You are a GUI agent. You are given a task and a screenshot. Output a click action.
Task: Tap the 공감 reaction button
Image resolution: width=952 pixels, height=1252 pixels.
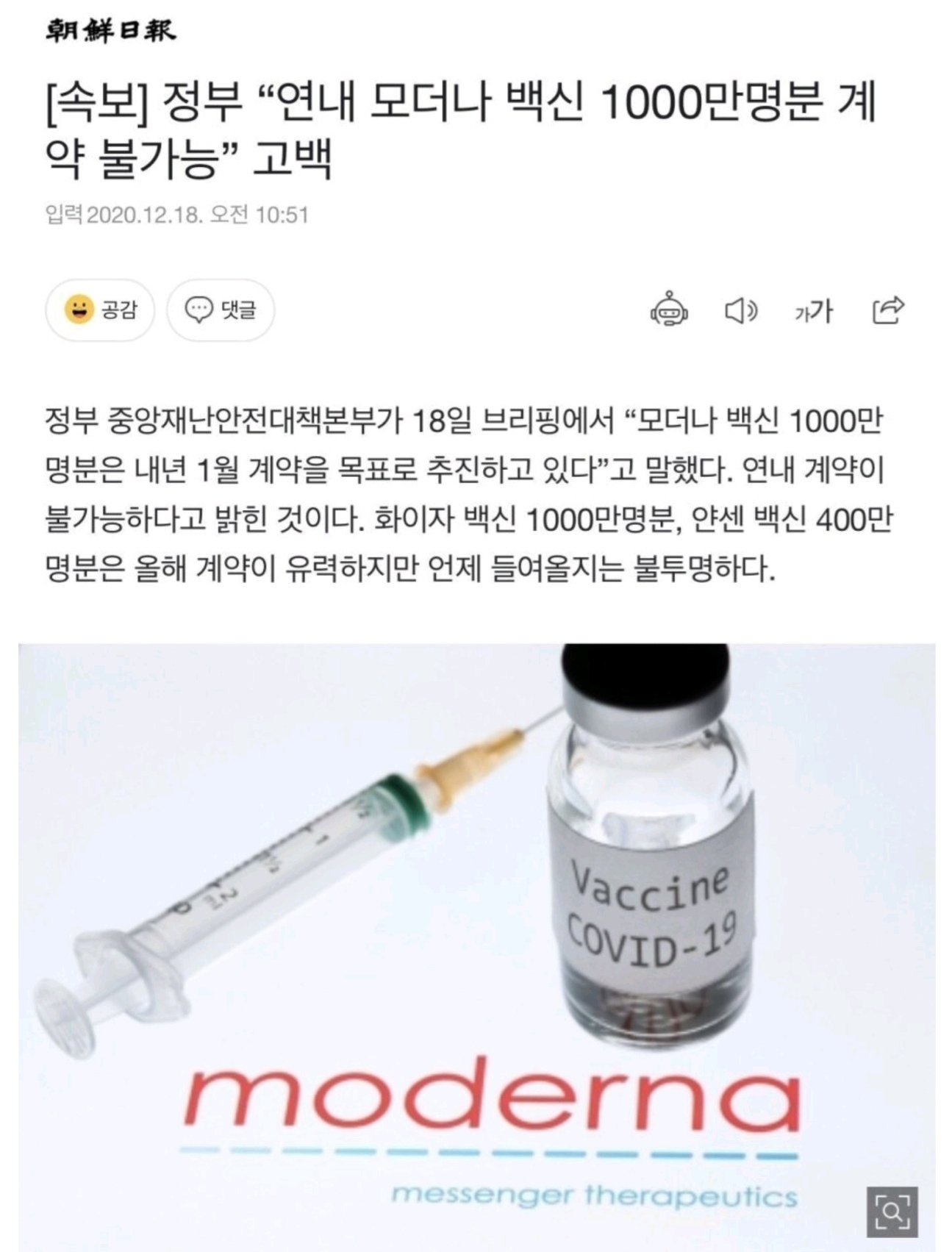(x=100, y=310)
